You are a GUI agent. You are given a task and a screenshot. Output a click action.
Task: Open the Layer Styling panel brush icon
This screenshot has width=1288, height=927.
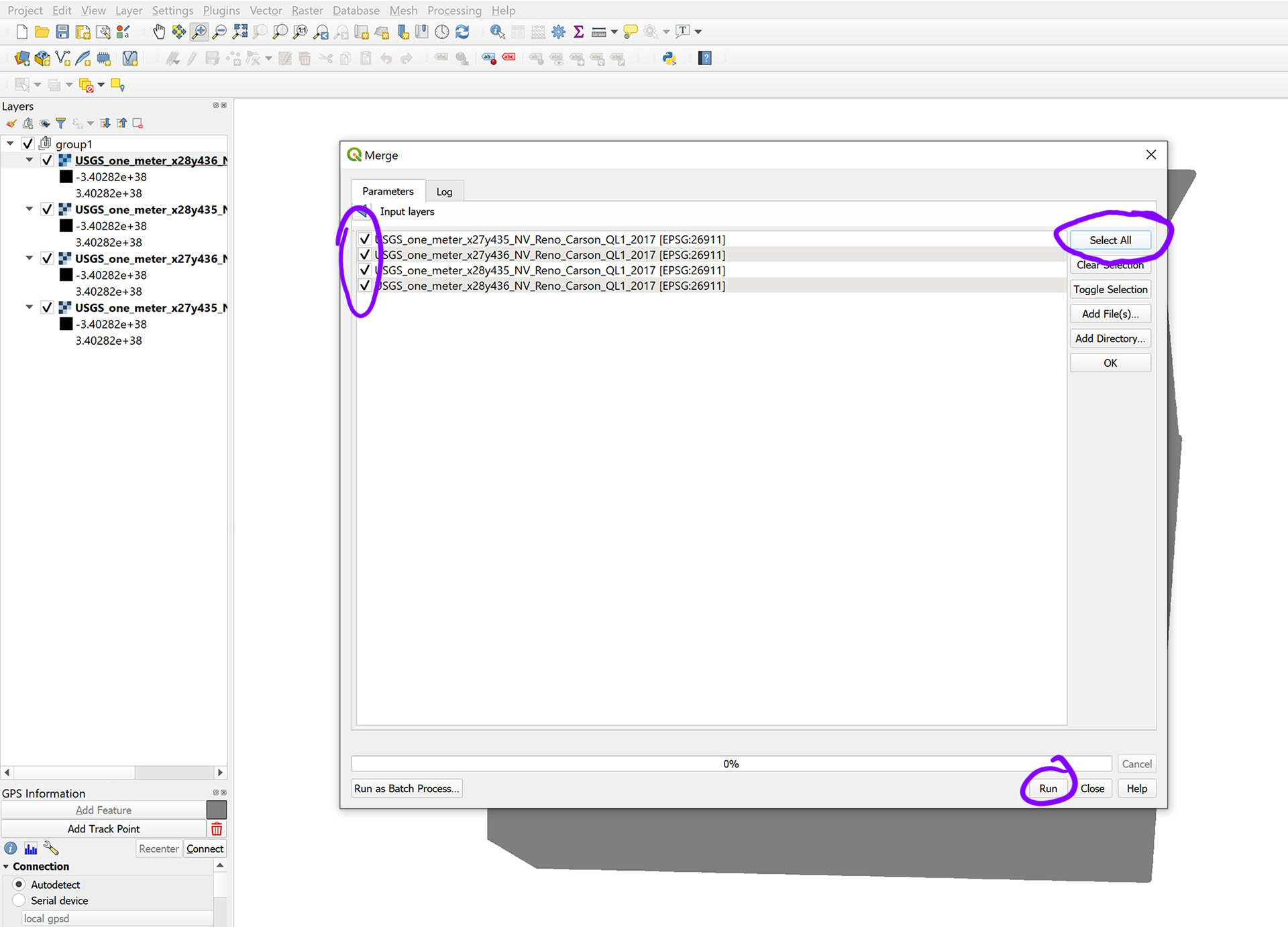tap(11, 123)
